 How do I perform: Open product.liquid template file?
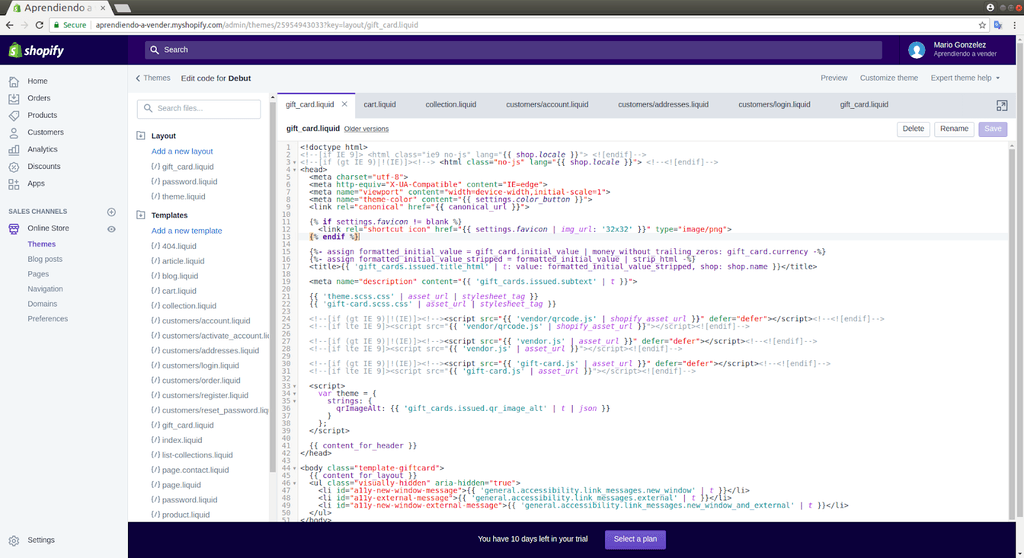coord(181,515)
